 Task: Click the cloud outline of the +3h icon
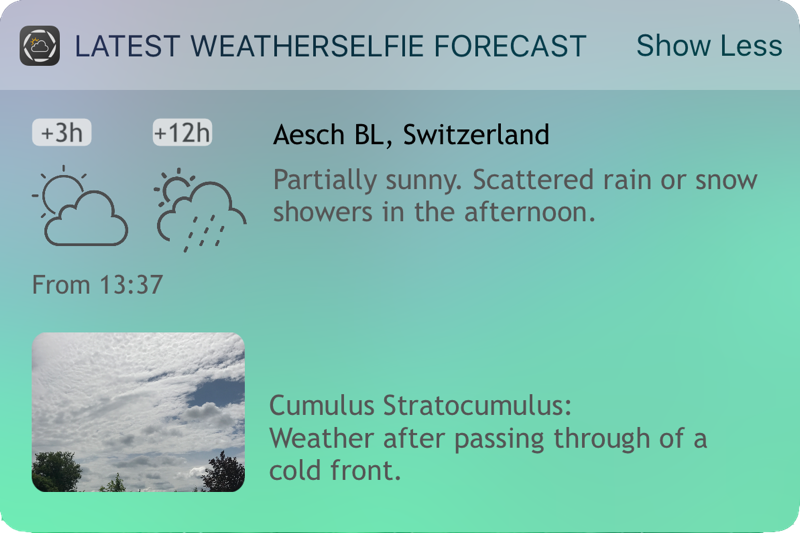click(87, 219)
